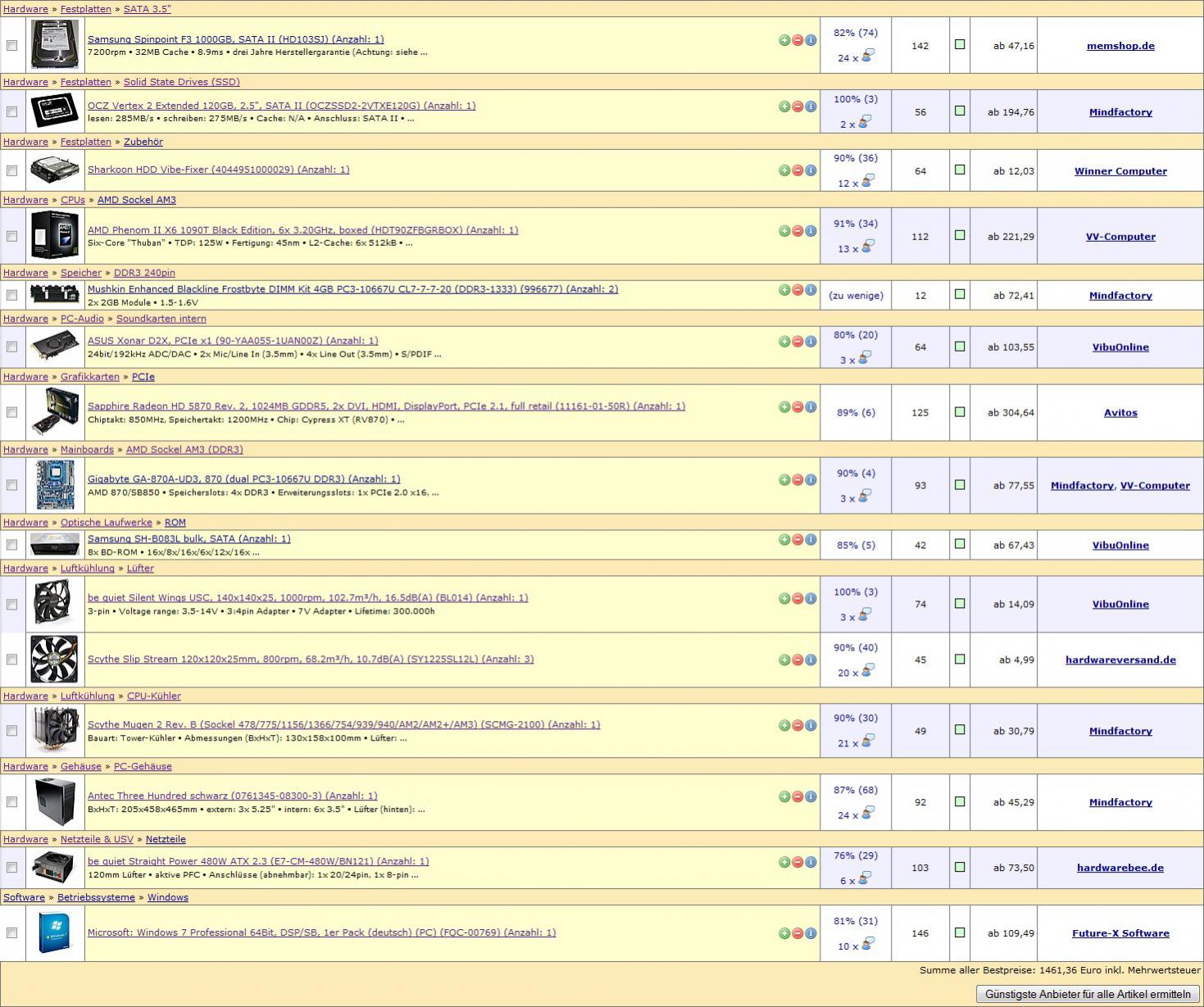
Task: Tick the checkbox for OCZ Vertex 2 Extended
Action: coord(11,111)
